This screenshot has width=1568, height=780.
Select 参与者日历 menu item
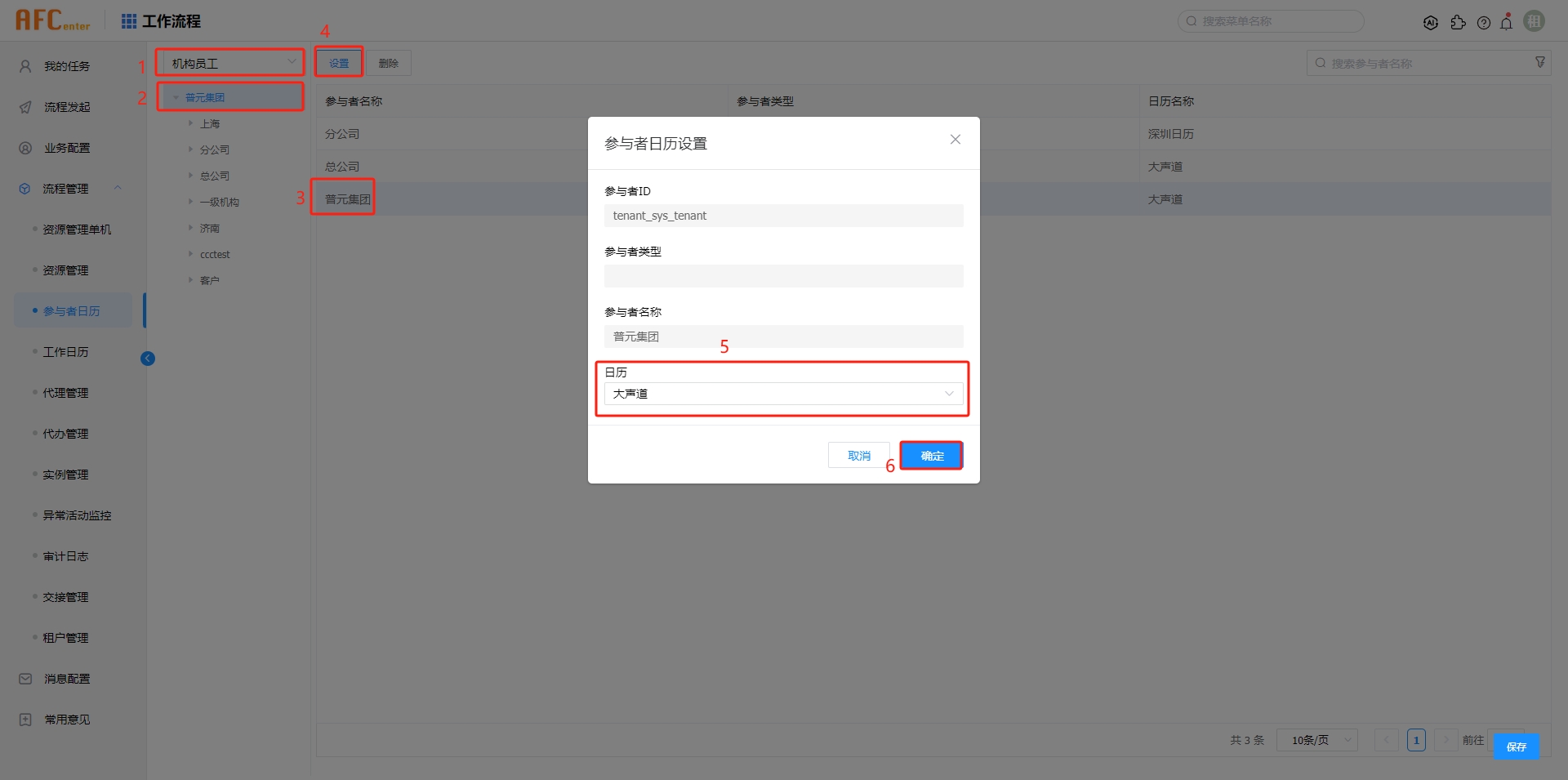pos(72,311)
